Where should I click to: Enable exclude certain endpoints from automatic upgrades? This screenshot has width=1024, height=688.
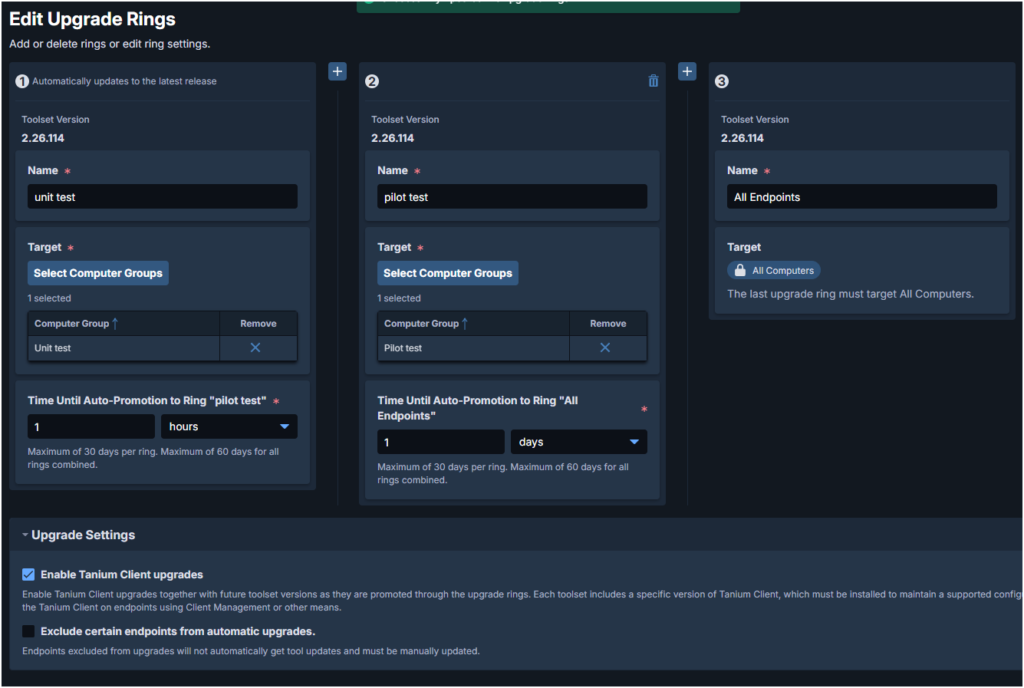point(28,631)
